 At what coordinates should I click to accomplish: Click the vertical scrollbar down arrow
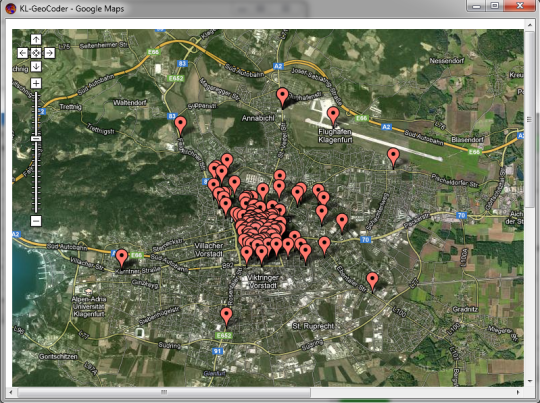click(x=529, y=381)
